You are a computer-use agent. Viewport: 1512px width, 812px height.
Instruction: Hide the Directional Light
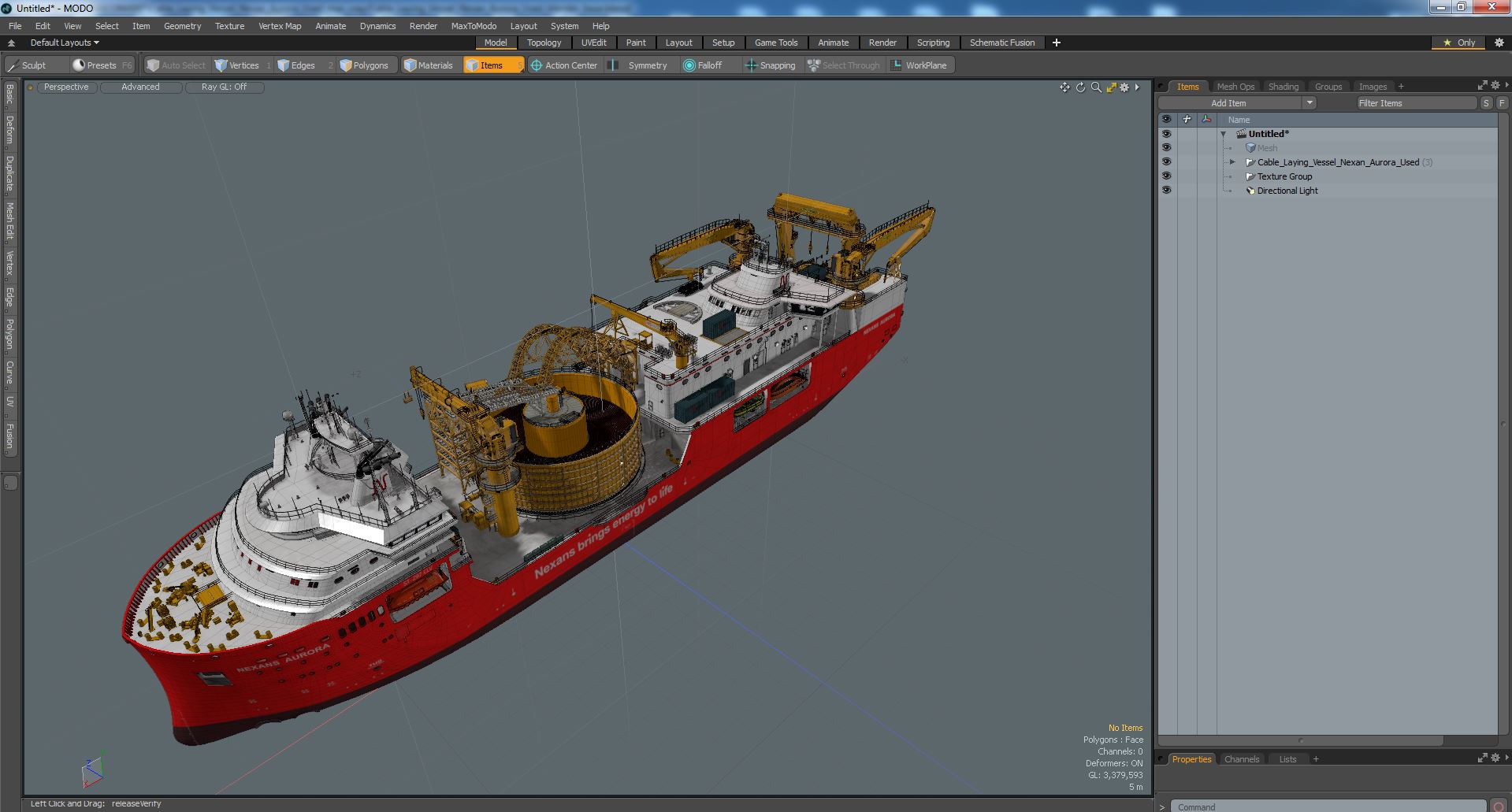[1166, 191]
